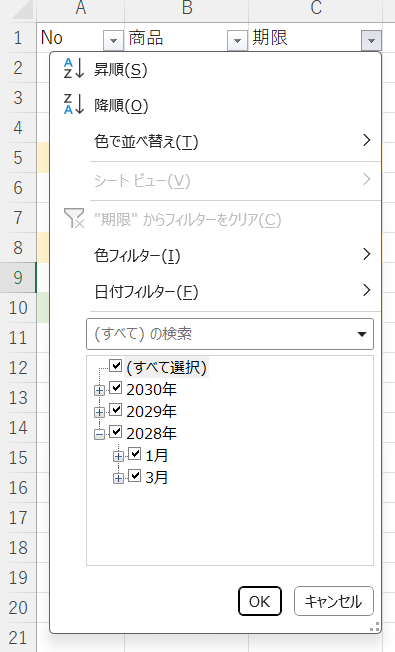Confirm filter with OK button

coord(260,601)
